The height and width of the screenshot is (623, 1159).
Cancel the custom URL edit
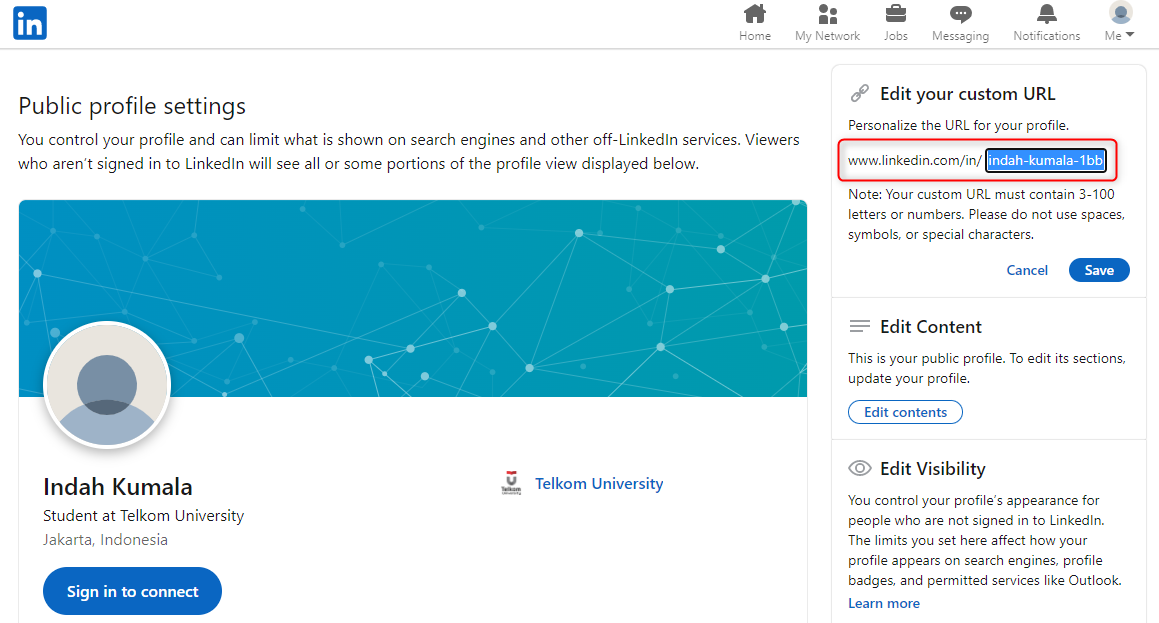pyautogui.click(x=1027, y=270)
